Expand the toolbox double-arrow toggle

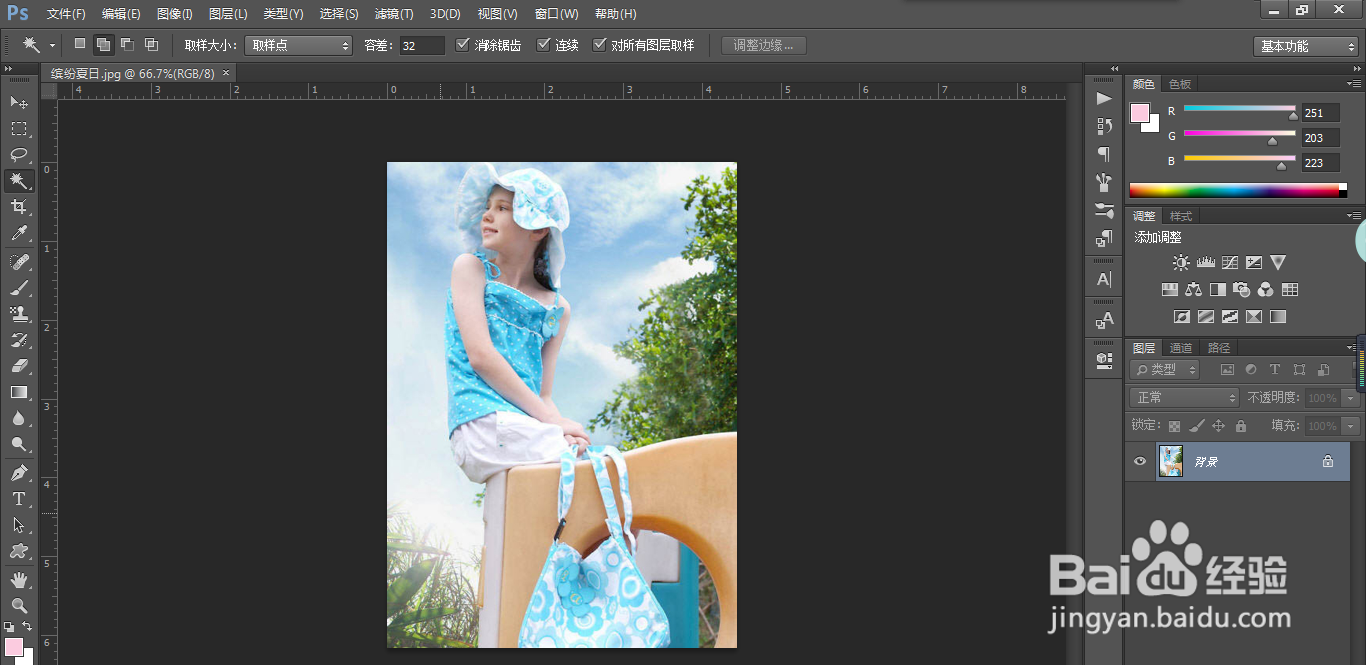9,69
